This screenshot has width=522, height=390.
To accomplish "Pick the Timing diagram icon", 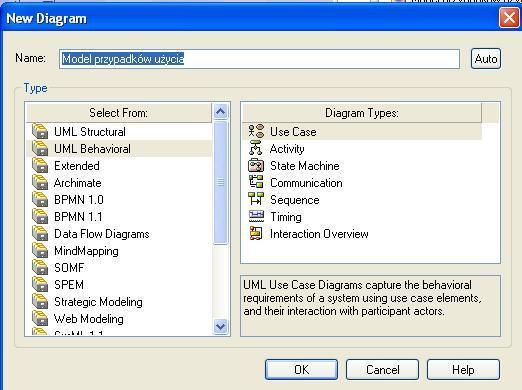I will (256, 216).
